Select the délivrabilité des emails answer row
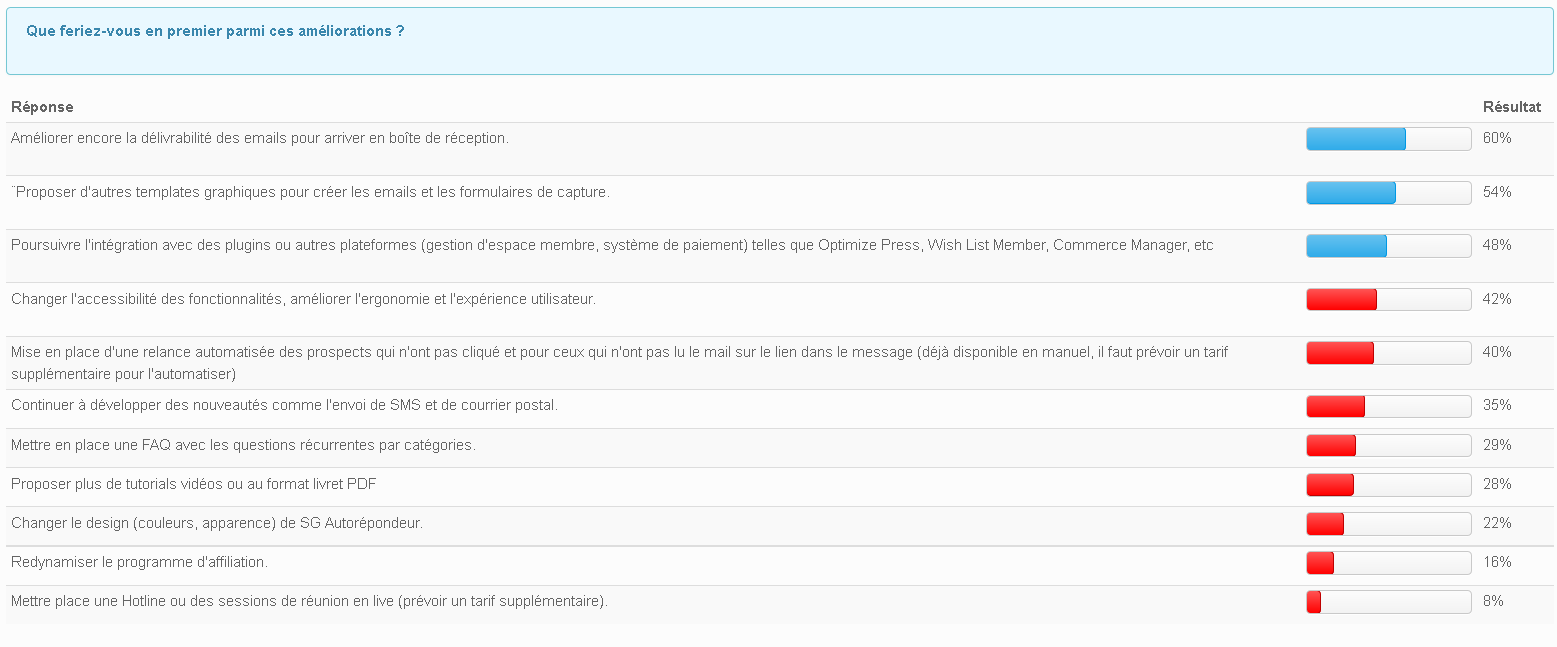 (x=779, y=149)
